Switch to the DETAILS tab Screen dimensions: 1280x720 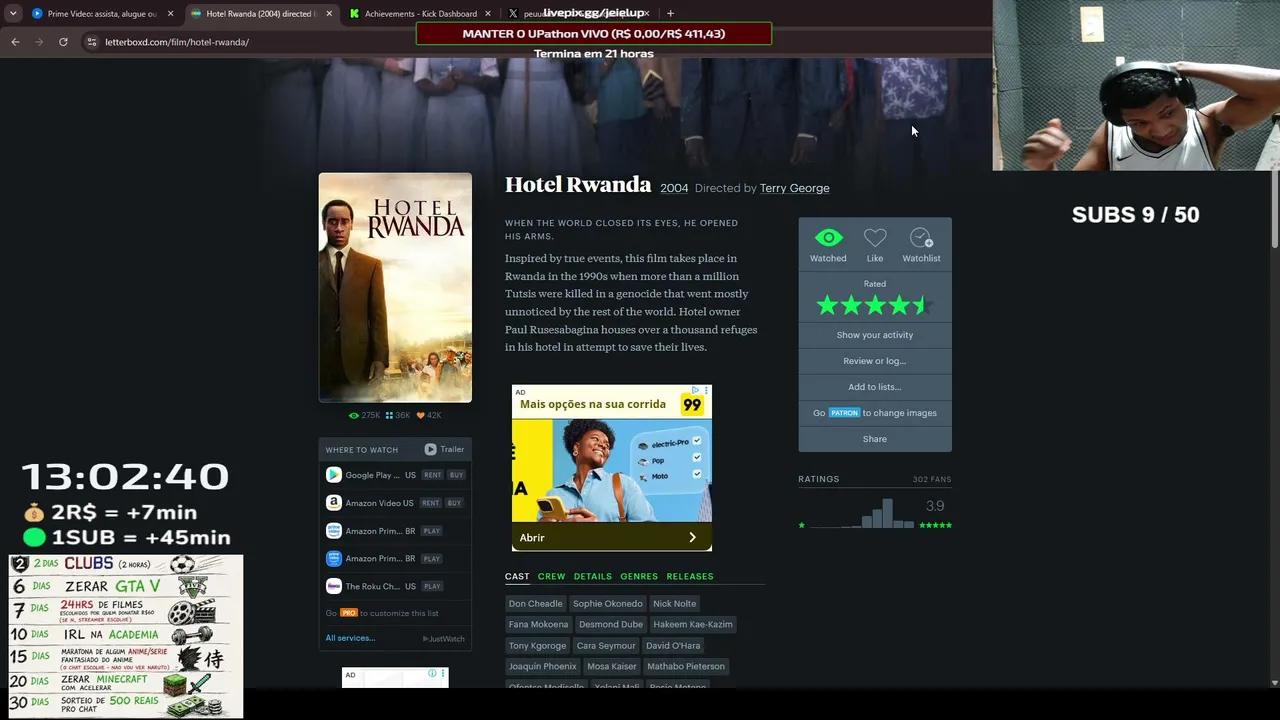592,576
